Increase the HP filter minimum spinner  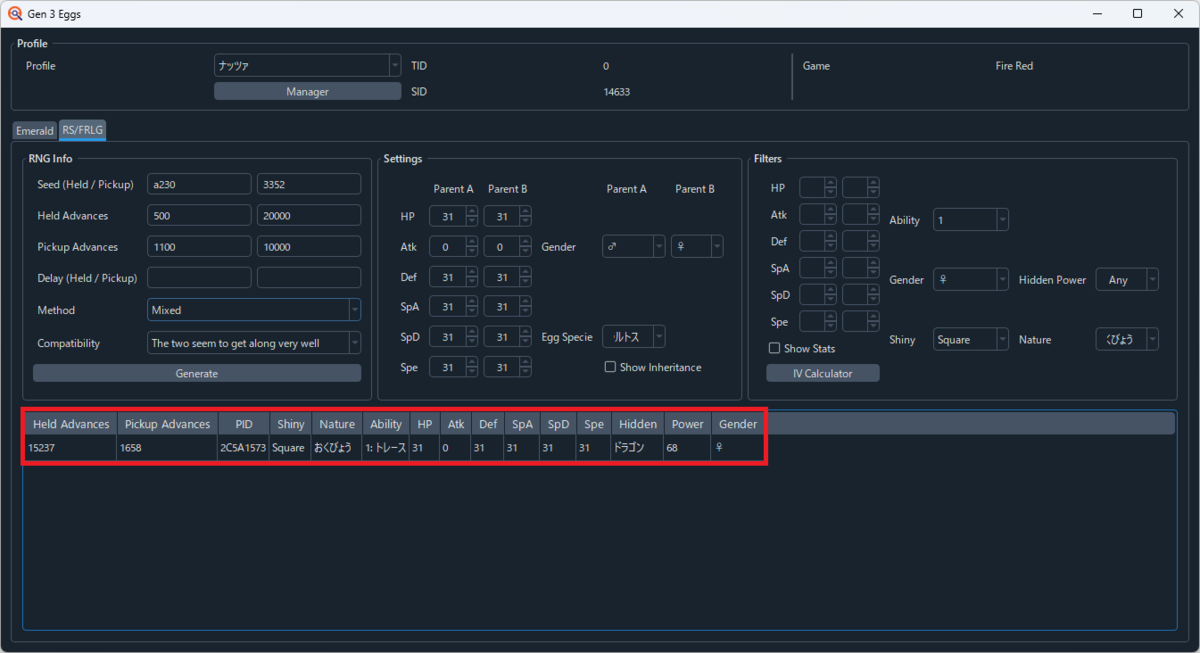tap(831, 182)
